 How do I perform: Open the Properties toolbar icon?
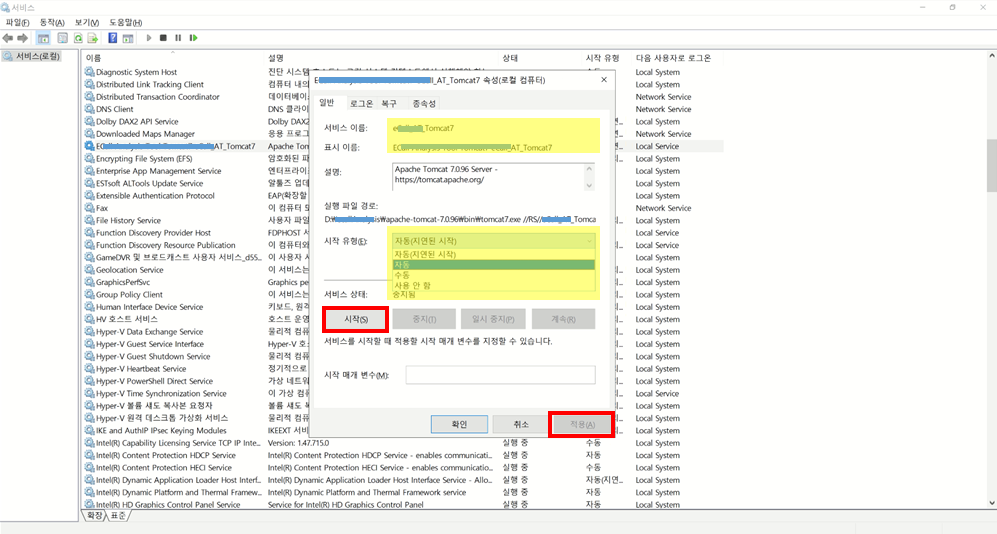point(62,38)
